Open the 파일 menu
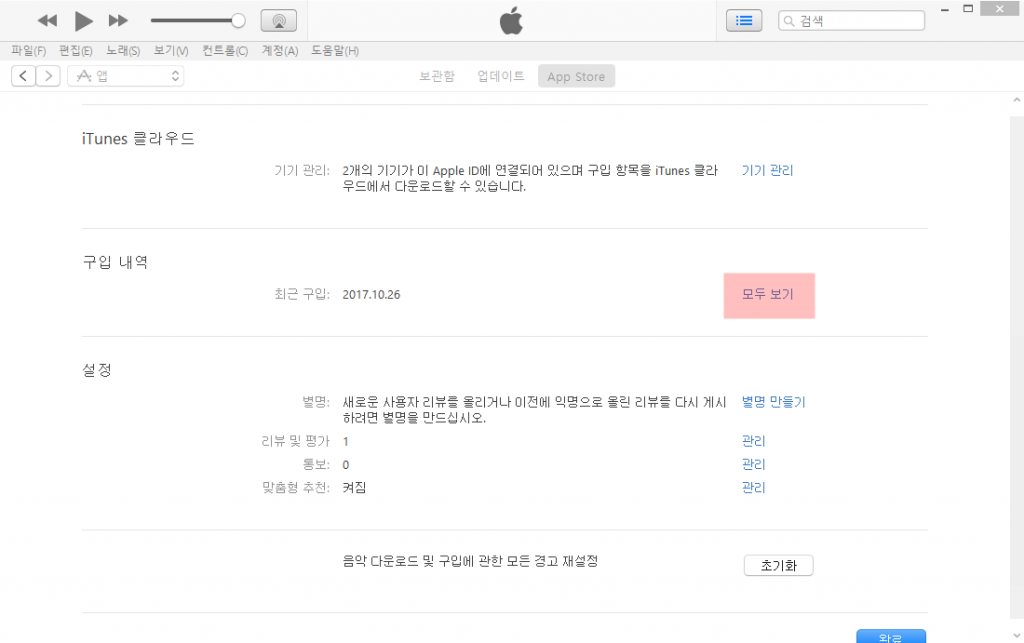 point(28,51)
